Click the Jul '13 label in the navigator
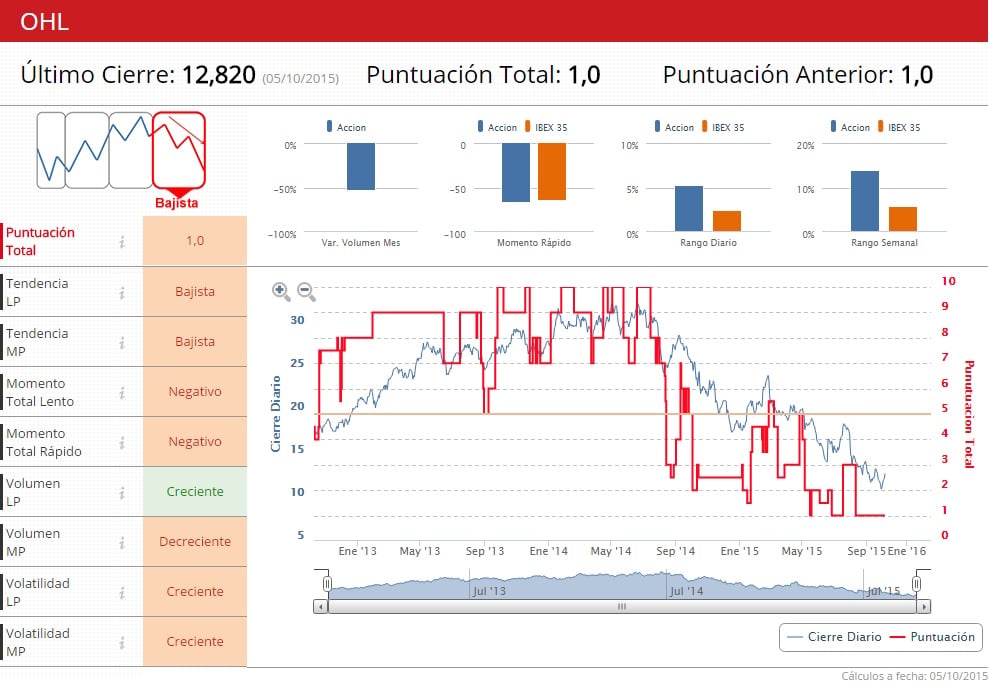 coord(489,591)
